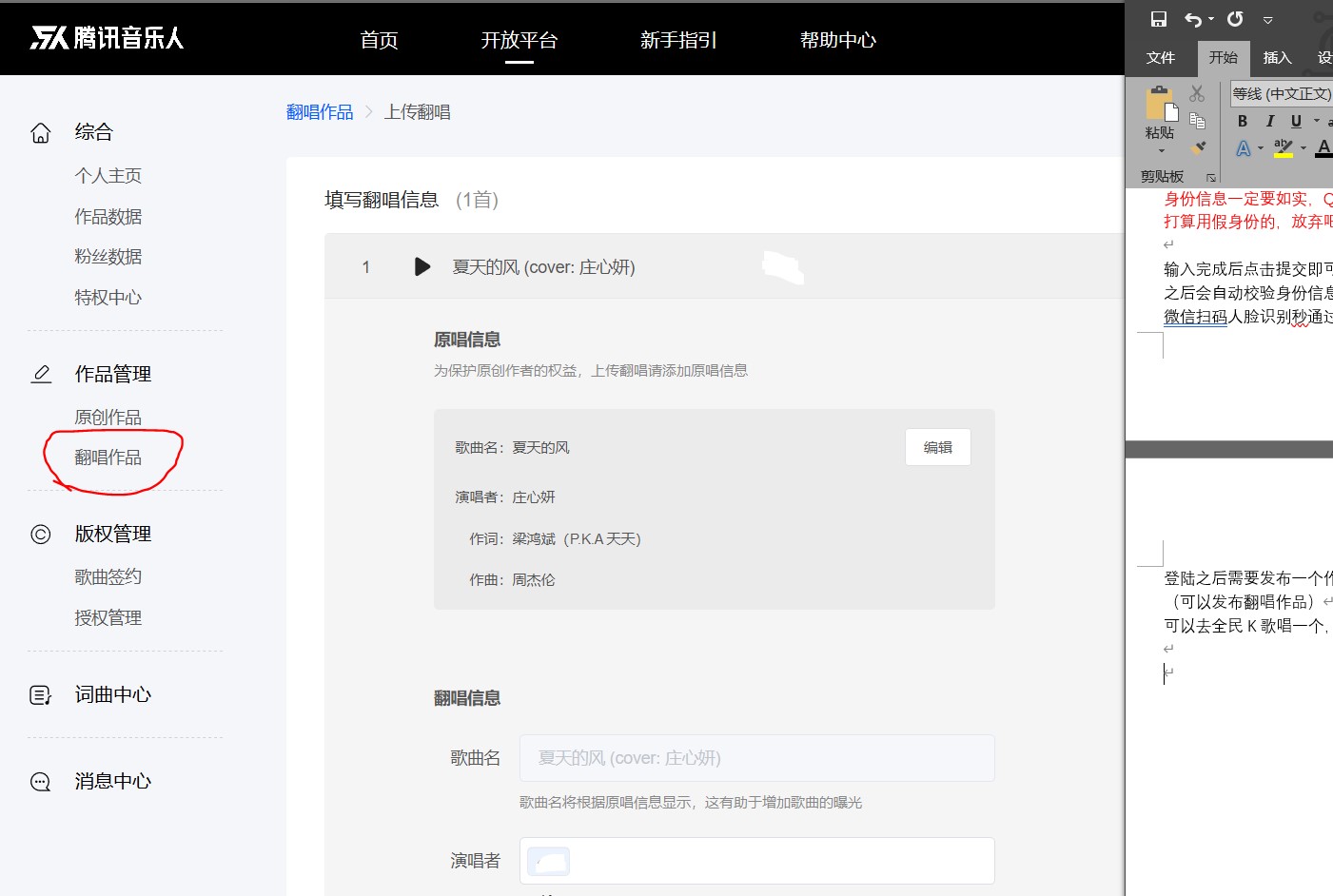The image size is (1333, 896).
Task: Open 开放平台 in top navigation
Action: (519, 40)
